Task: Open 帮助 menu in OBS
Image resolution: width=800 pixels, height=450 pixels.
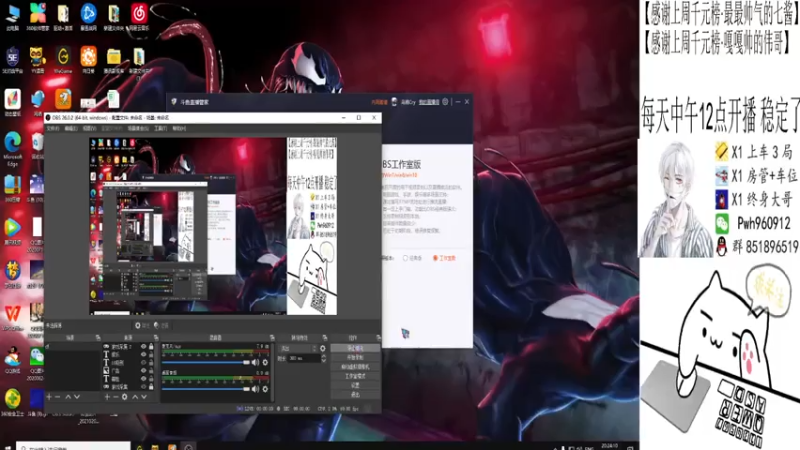Action: coord(179,129)
